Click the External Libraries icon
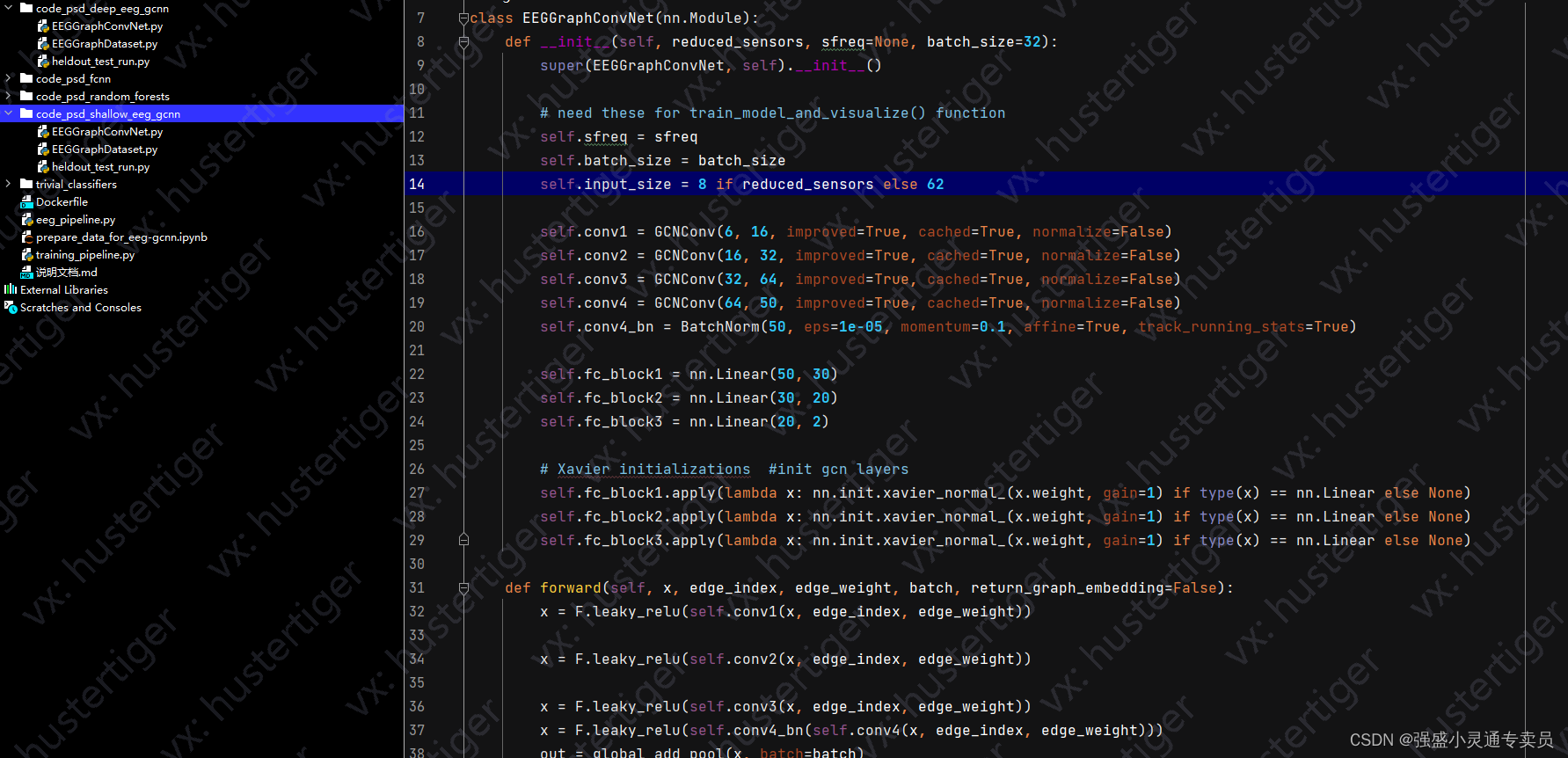The width and height of the screenshot is (1568, 758). point(11,289)
